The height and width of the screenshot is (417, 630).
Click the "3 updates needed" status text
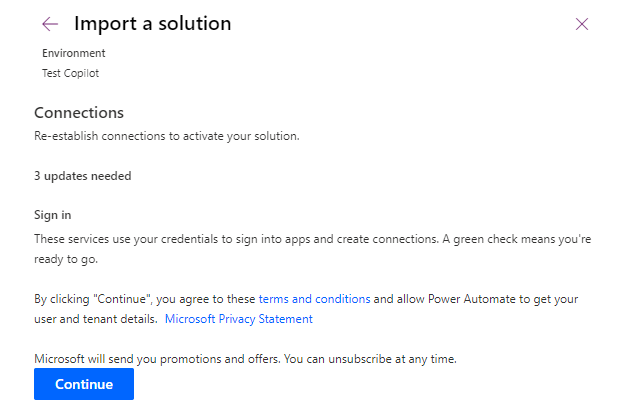[x=82, y=176]
